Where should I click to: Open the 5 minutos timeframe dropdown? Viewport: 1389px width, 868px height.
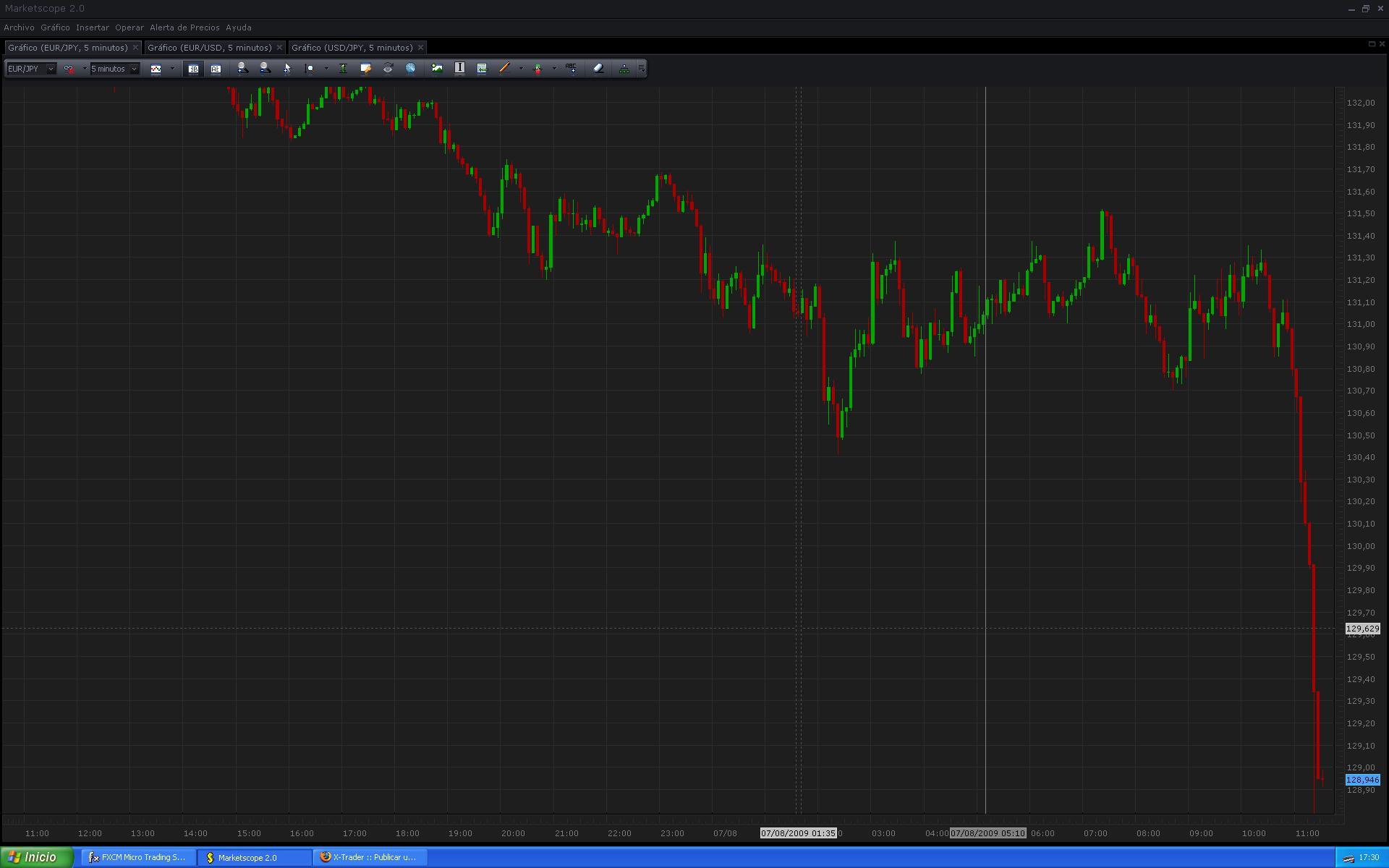(134, 69)
